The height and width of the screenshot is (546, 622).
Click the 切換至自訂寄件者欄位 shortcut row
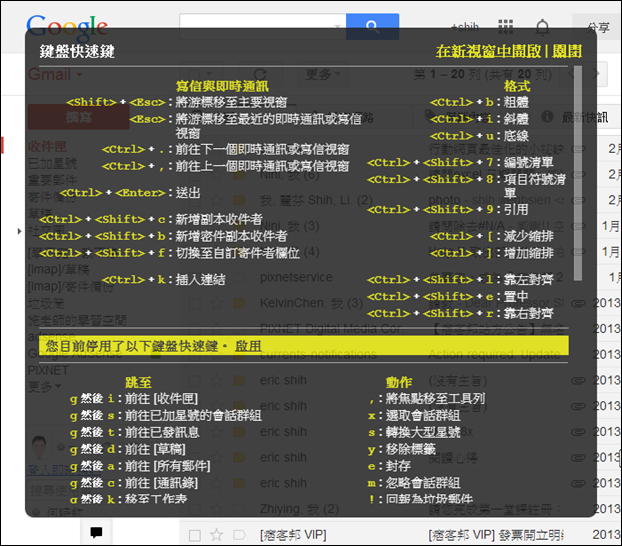point(169,253)
